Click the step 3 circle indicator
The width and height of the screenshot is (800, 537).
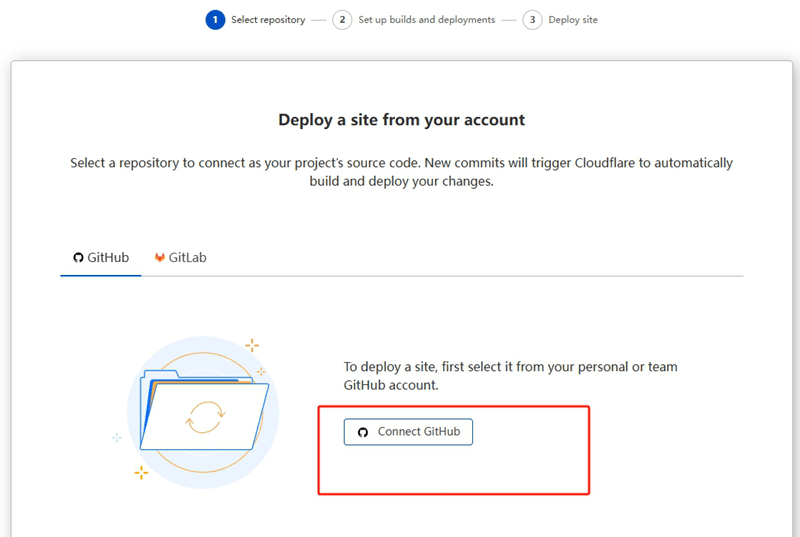click(x=532, y=20)
